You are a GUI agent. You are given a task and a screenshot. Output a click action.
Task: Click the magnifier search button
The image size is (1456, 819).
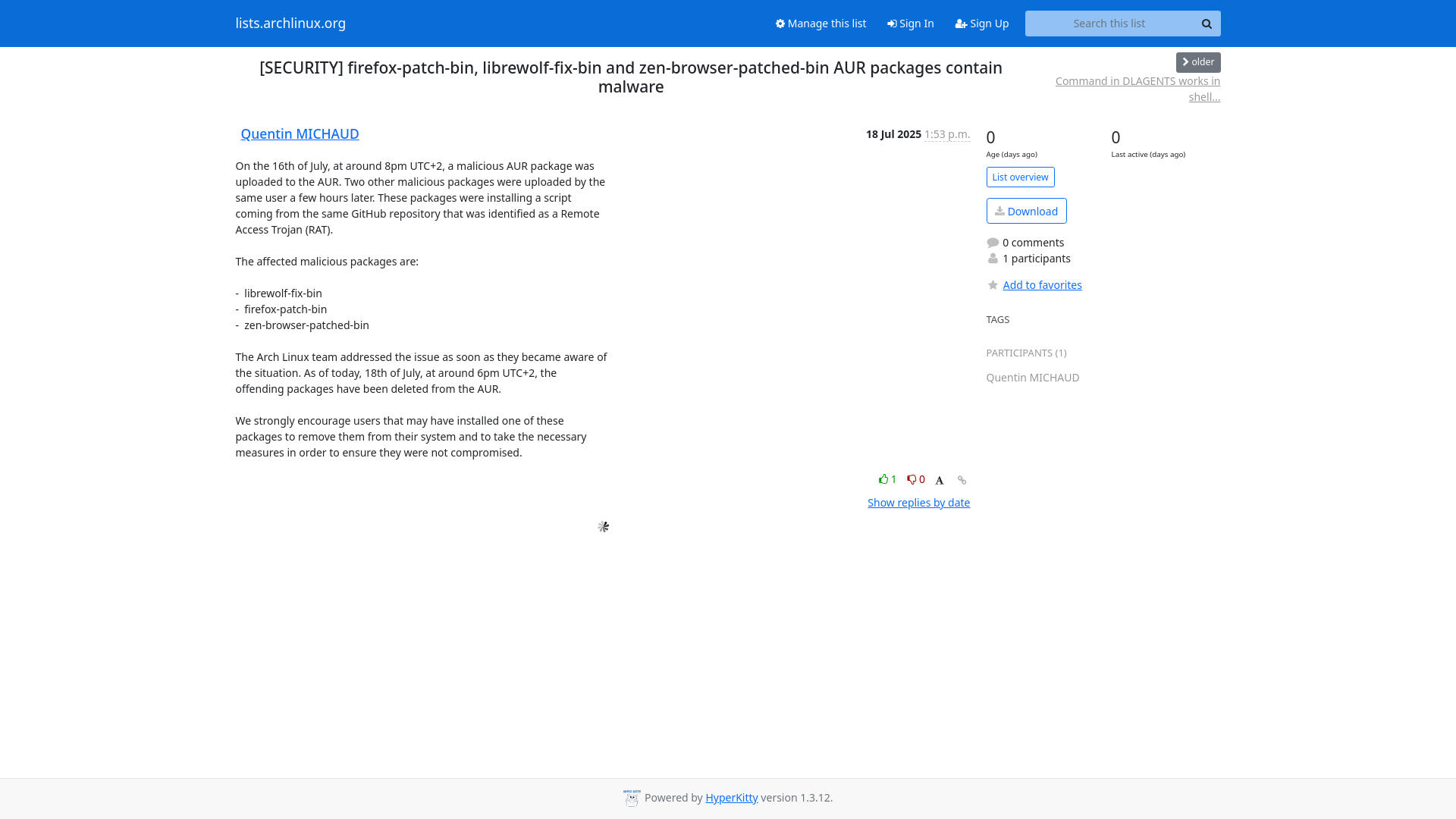pos(1207,24)
